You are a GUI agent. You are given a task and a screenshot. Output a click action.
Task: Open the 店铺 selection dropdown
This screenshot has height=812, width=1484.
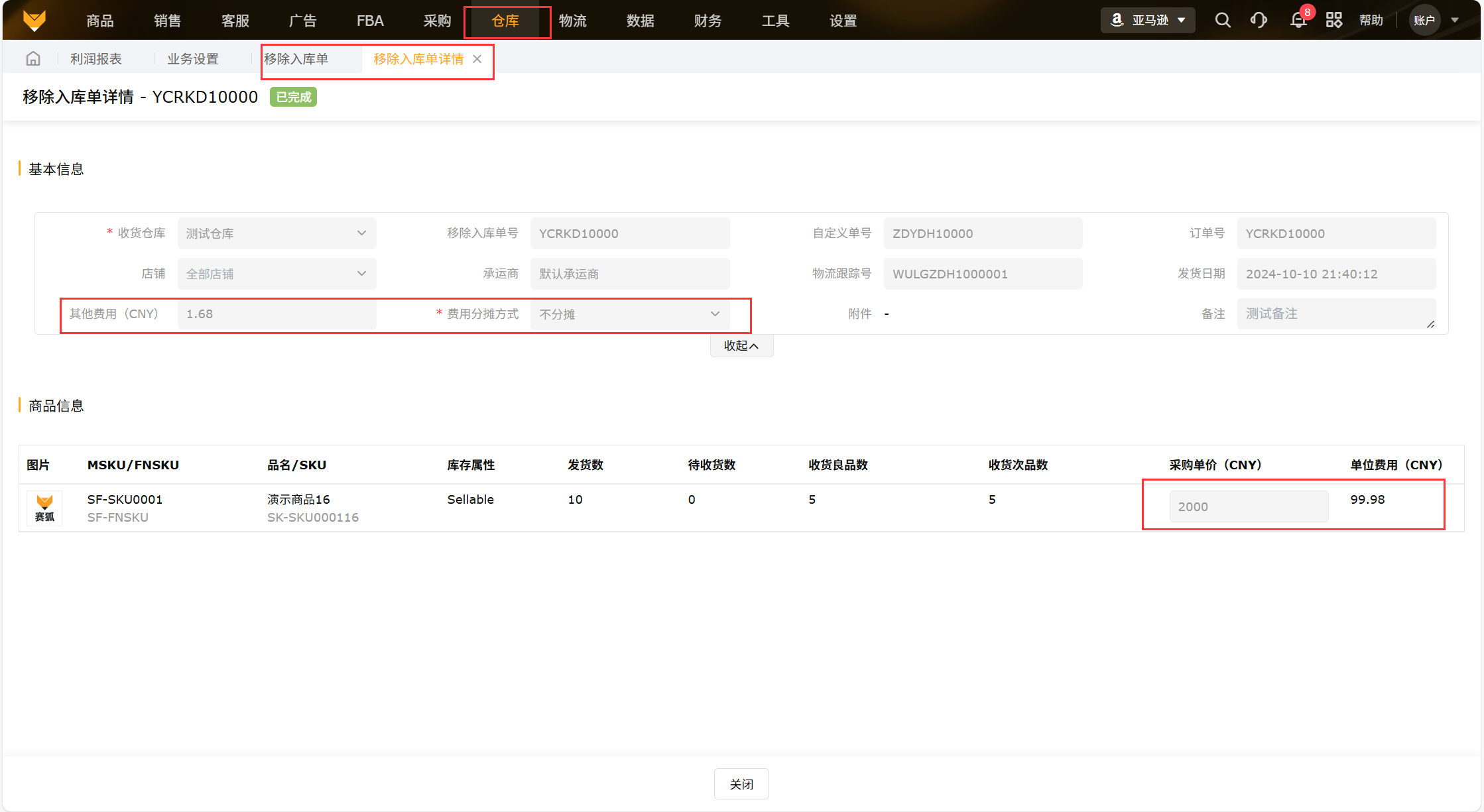pyautogui.click(x=277, y=274)
